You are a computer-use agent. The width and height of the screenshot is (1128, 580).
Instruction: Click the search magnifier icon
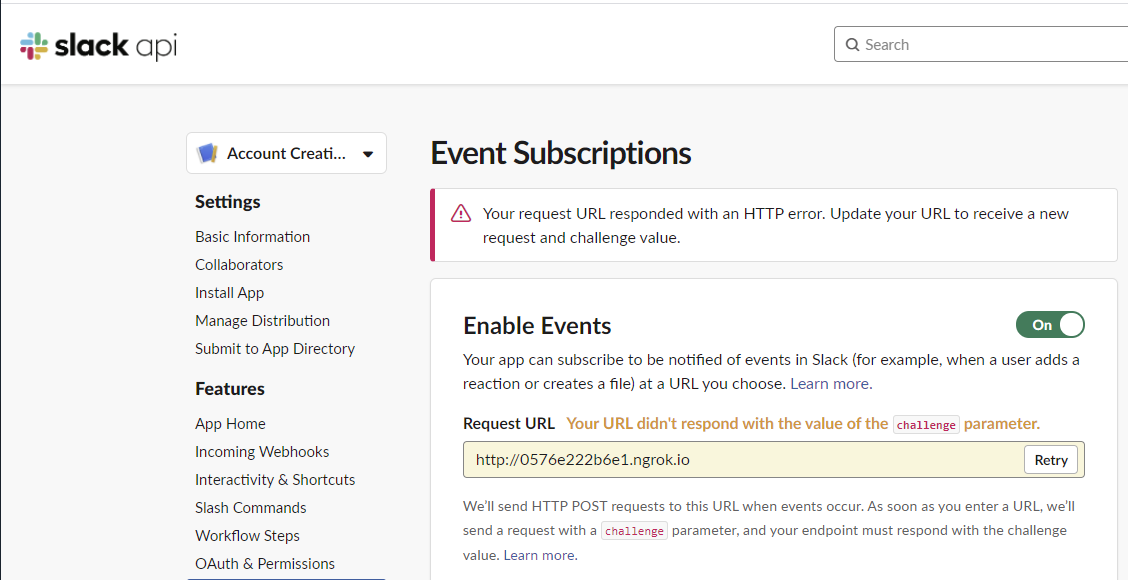(852, 44)
